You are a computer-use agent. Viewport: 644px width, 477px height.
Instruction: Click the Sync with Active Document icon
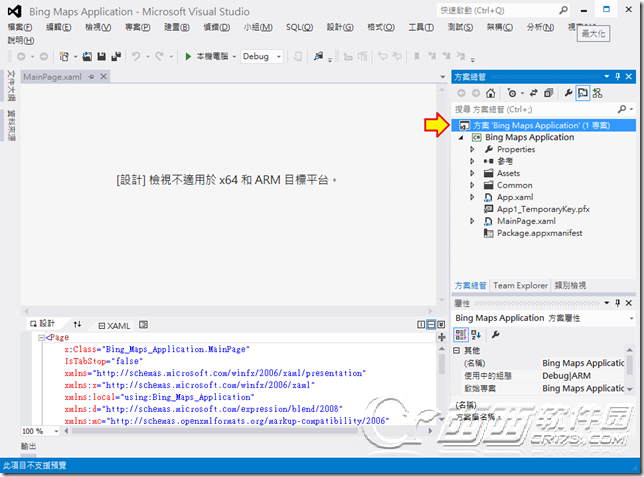tap(534, 93)
